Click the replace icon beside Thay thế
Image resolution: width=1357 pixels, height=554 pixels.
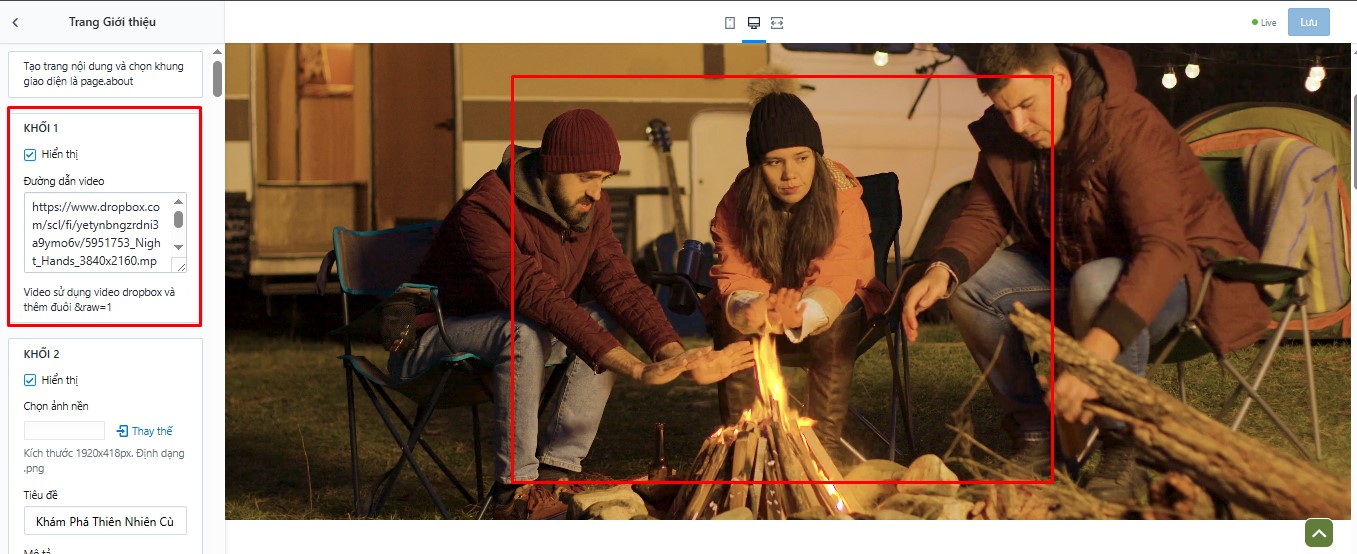pyautogui.click(x=122, y=431)
